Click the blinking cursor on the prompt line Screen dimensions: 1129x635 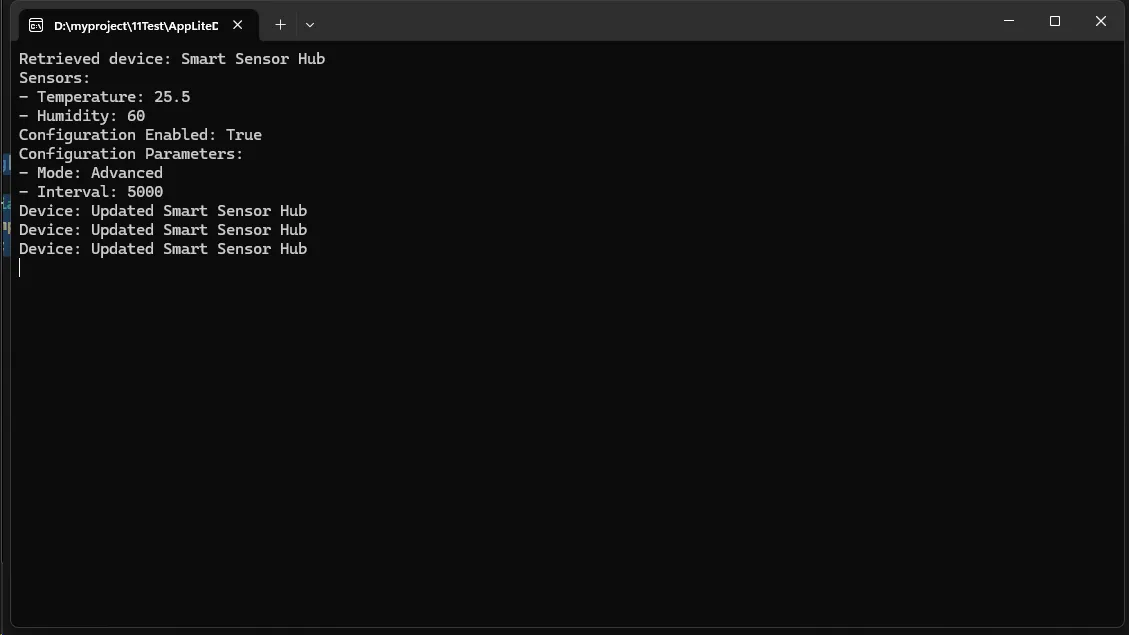click(x=20, y=268)
